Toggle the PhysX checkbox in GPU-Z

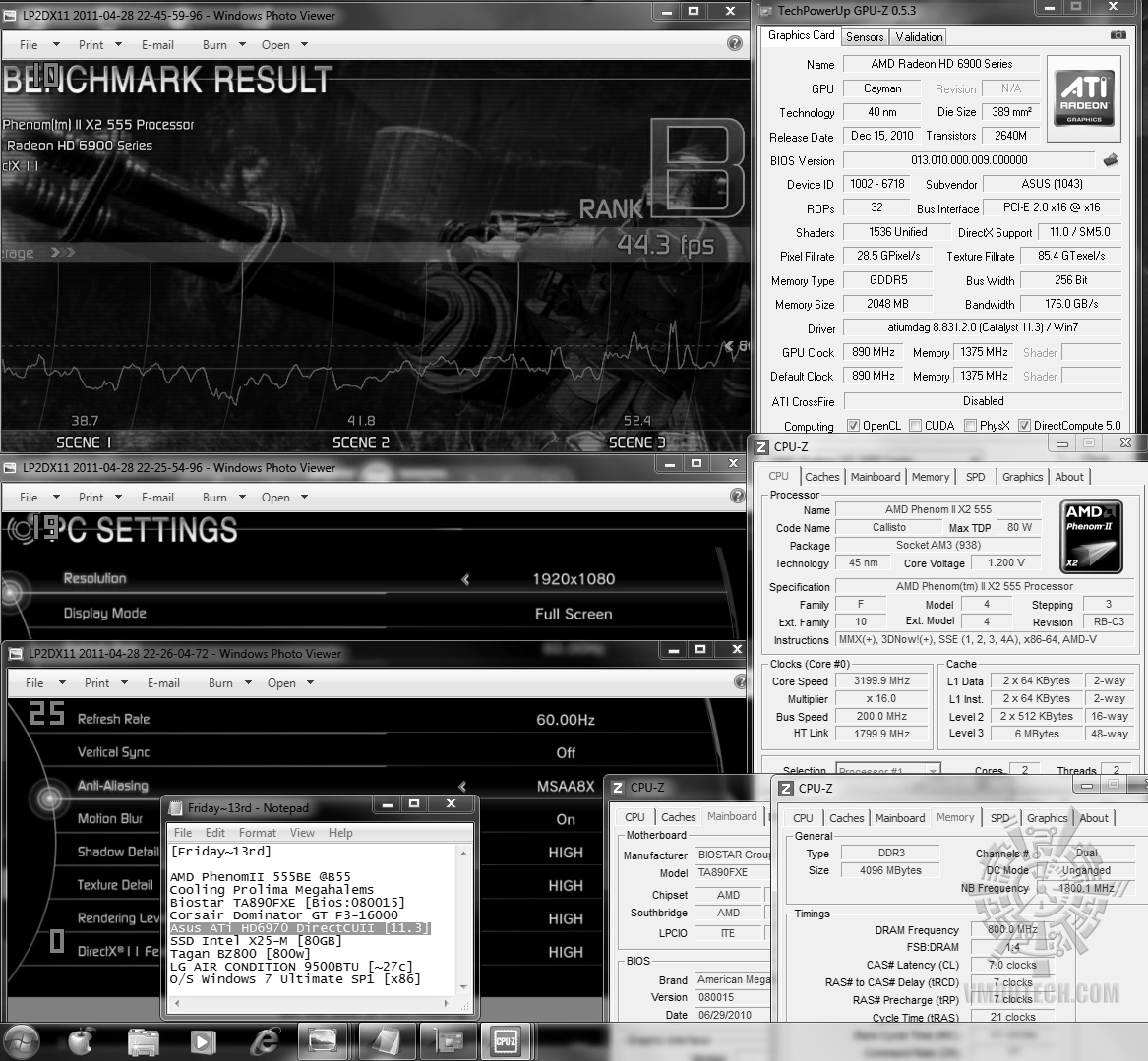(x=970, y=425)
